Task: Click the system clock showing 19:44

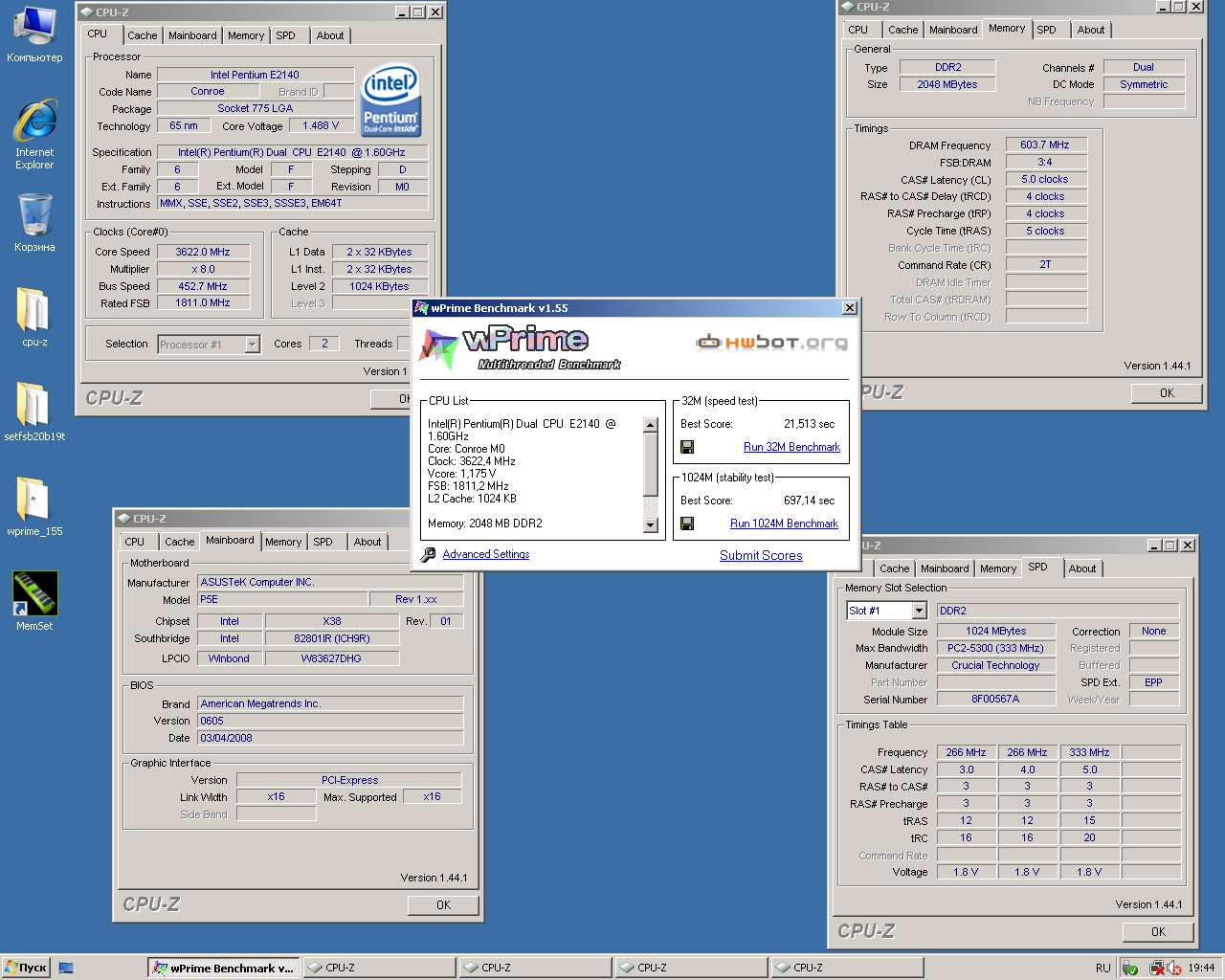Action: (1202, 968)
